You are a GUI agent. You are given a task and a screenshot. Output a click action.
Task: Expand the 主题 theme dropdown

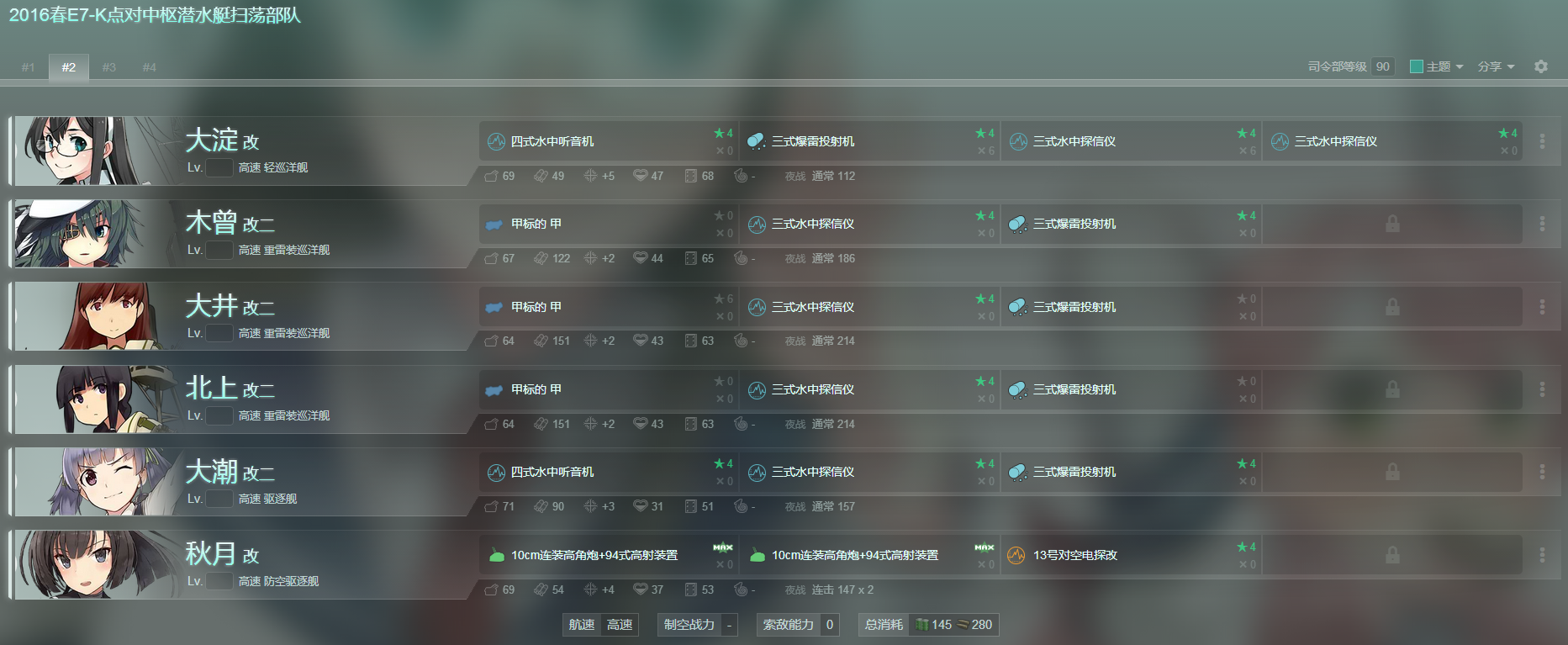point(1445,66)
